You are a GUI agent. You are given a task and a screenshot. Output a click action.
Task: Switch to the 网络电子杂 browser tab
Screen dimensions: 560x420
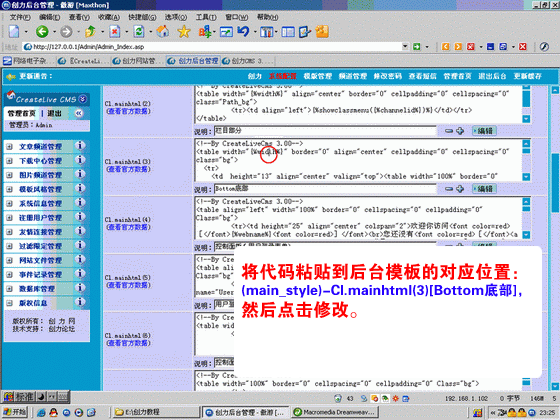pos(29,61)
